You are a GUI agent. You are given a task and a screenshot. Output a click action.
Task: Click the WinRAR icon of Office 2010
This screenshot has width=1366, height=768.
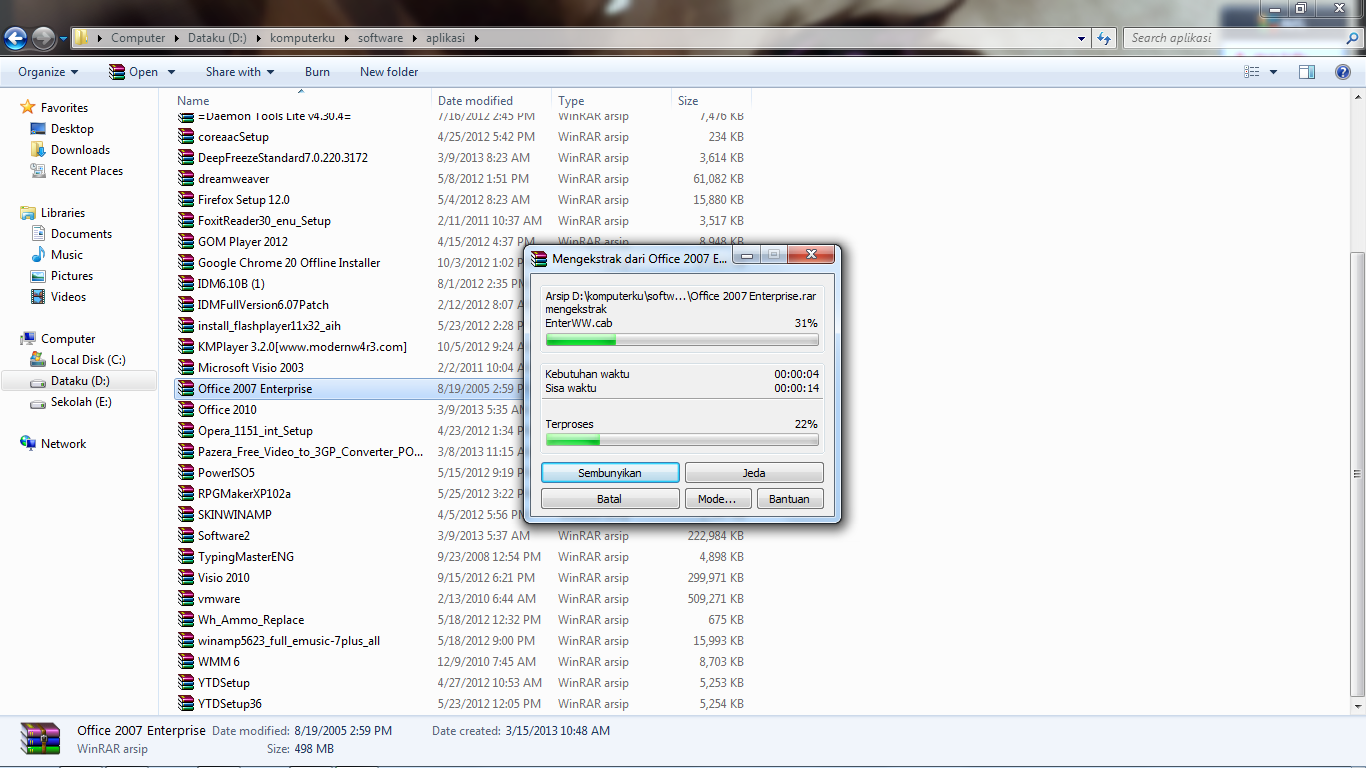[185, 410]
